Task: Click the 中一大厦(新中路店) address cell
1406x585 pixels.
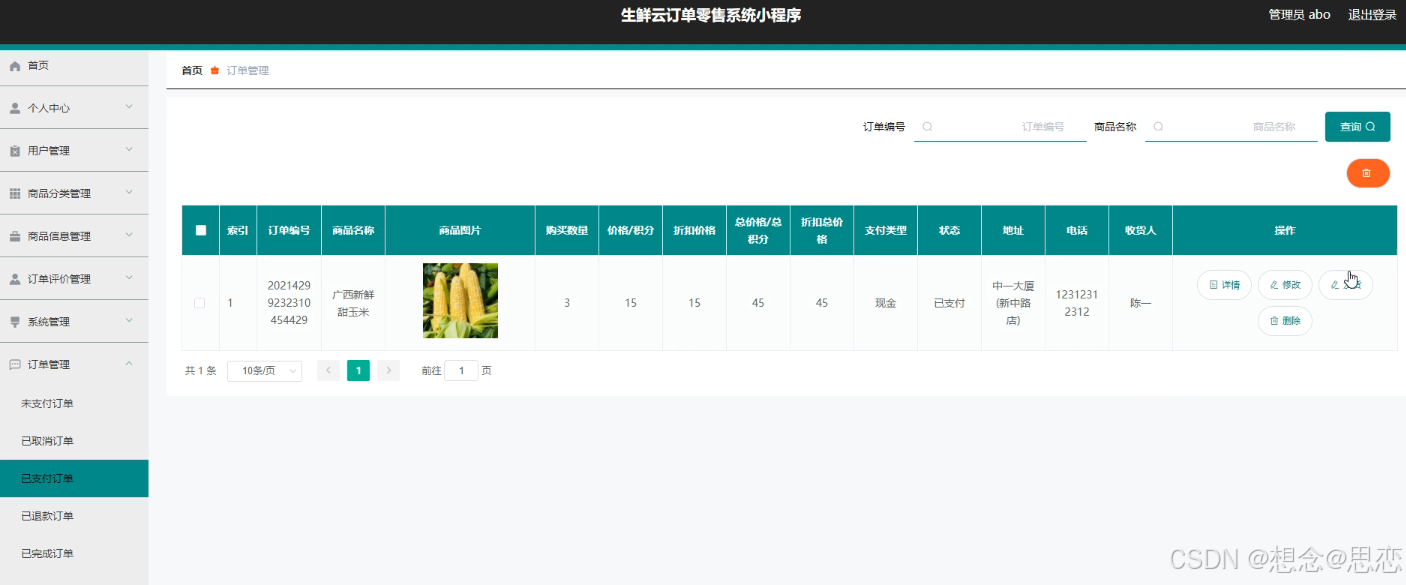Action: click(x=1013, y=303)
